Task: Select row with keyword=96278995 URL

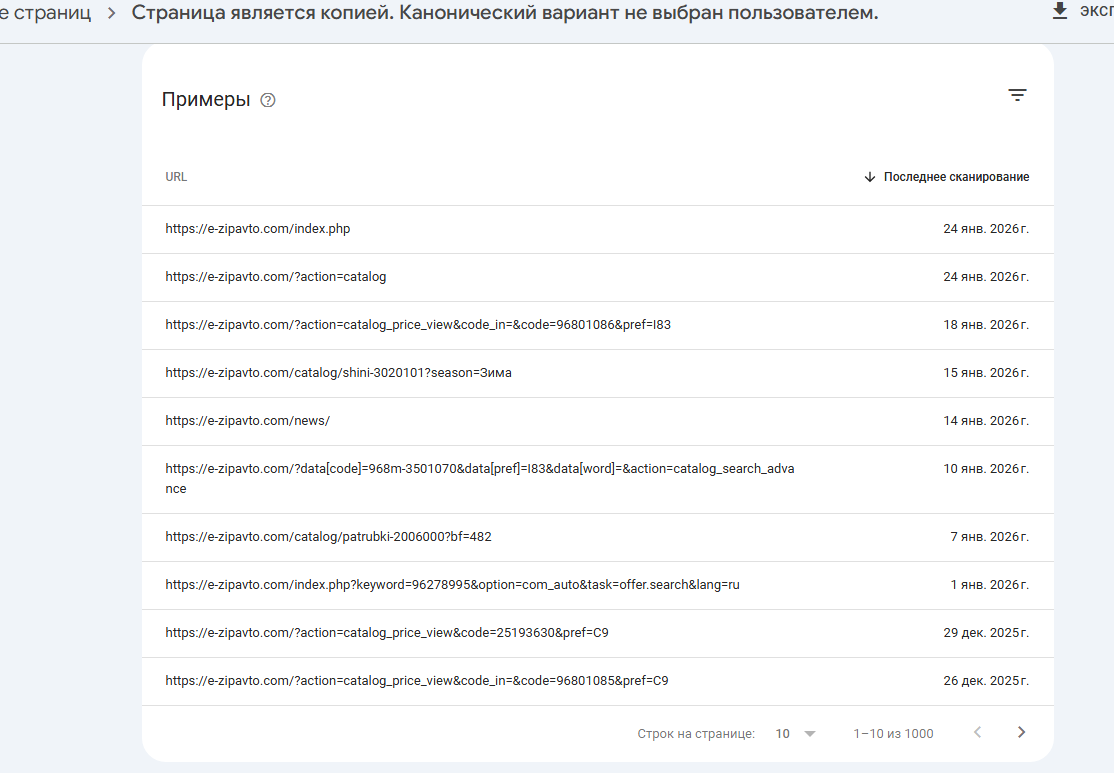Action: pyautogui.click(x=597, y=585)
